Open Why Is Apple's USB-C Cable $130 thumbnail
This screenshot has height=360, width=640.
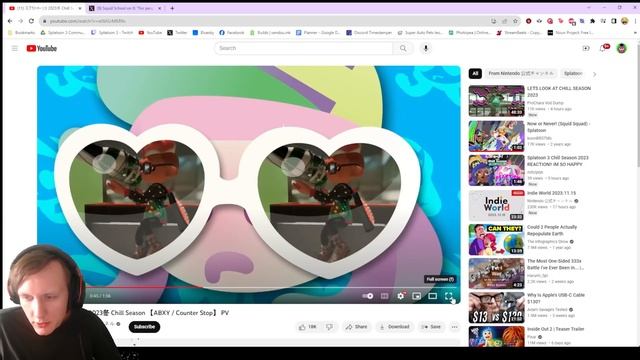pyautogui.click(x=496, y=307)
